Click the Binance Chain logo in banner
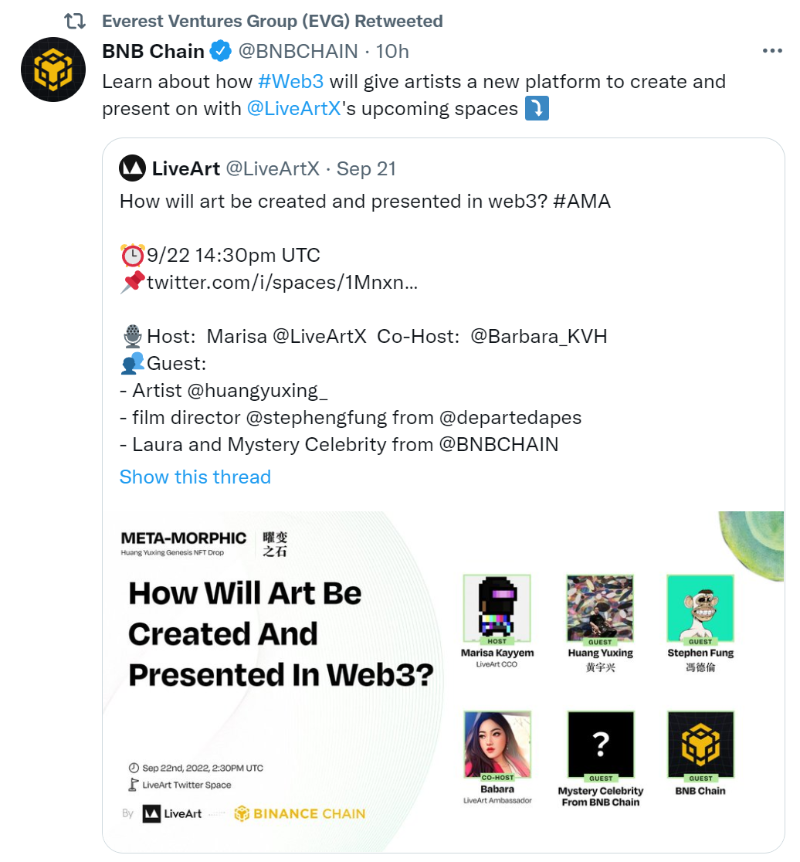Image resolution: width=800 pixels, height=862 pixels. [x=300, y=814]
